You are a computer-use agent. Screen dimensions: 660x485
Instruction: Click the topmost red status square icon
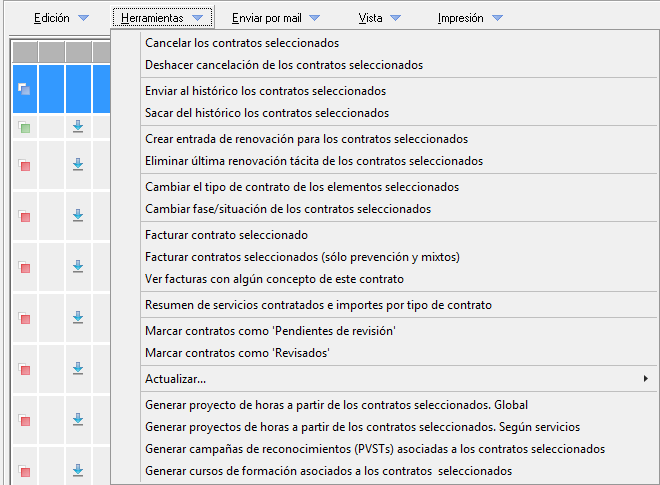24,165
